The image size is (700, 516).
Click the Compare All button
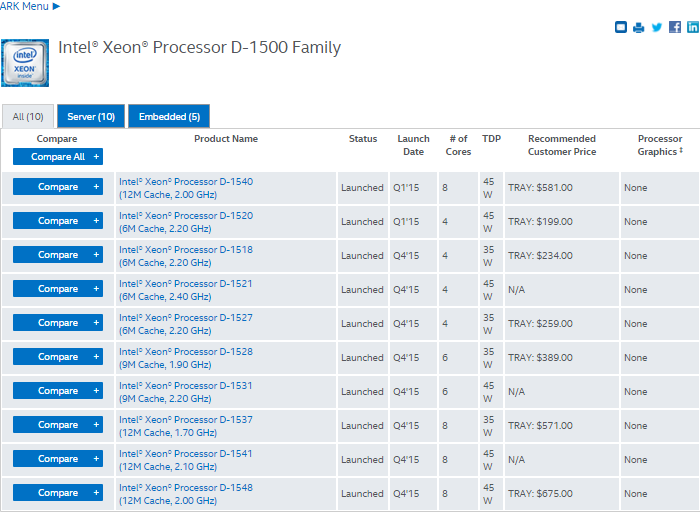(x=58, y=157)
